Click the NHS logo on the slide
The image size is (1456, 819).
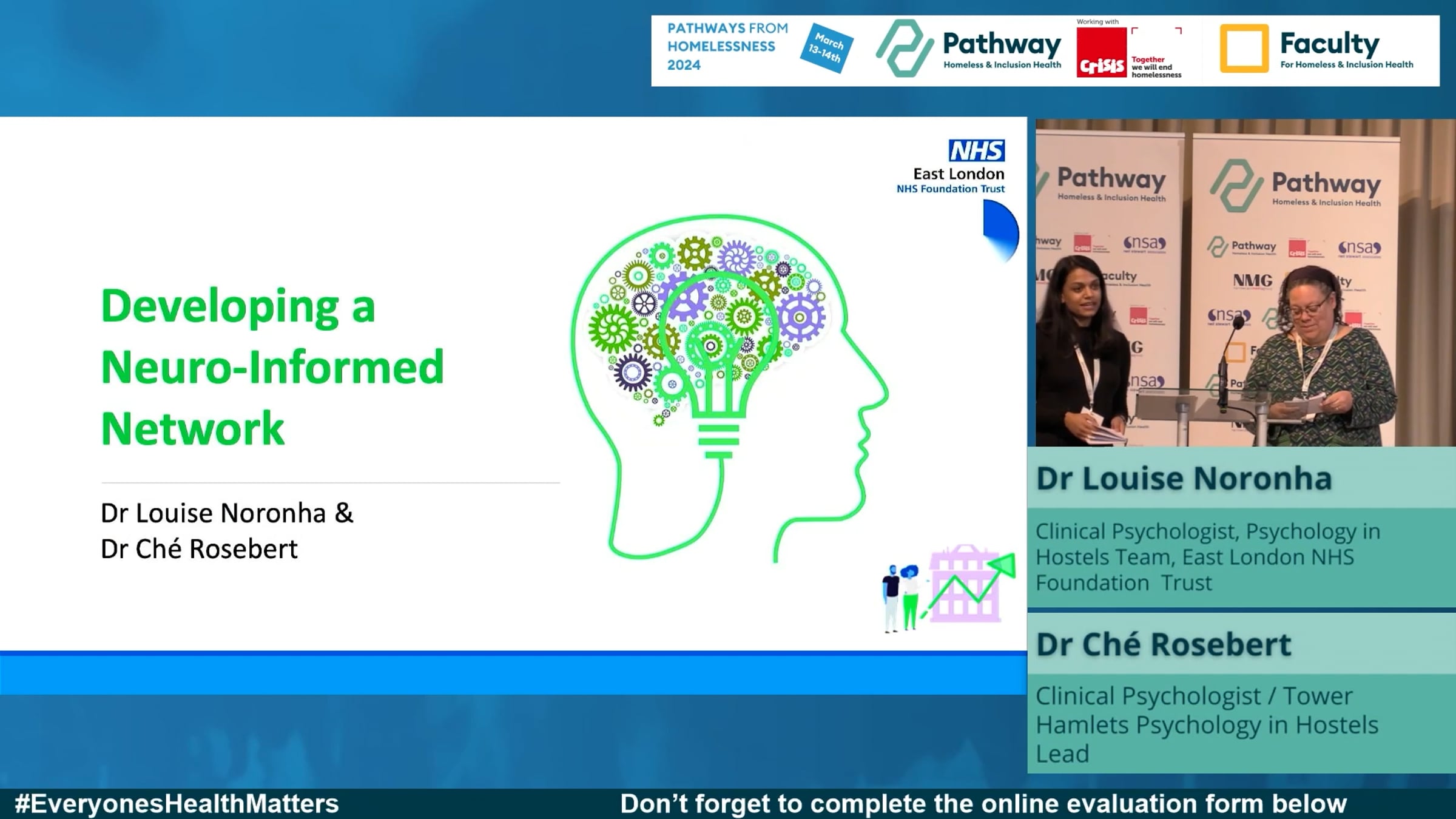click(976, 150)
